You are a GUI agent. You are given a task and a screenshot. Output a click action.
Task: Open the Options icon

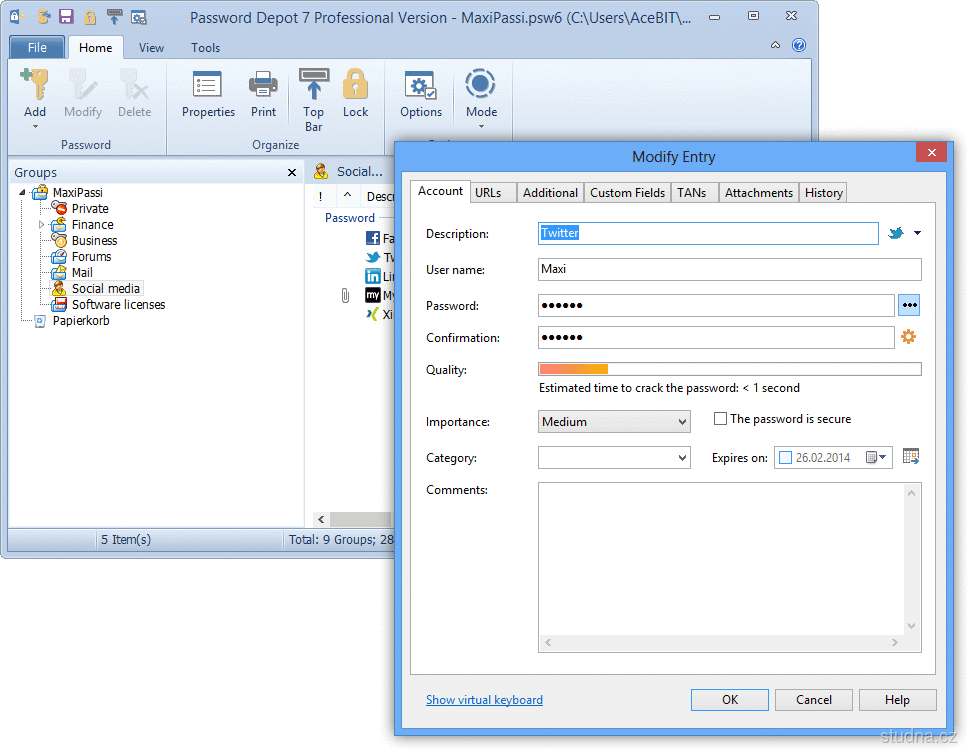click(x=421, y=85)
